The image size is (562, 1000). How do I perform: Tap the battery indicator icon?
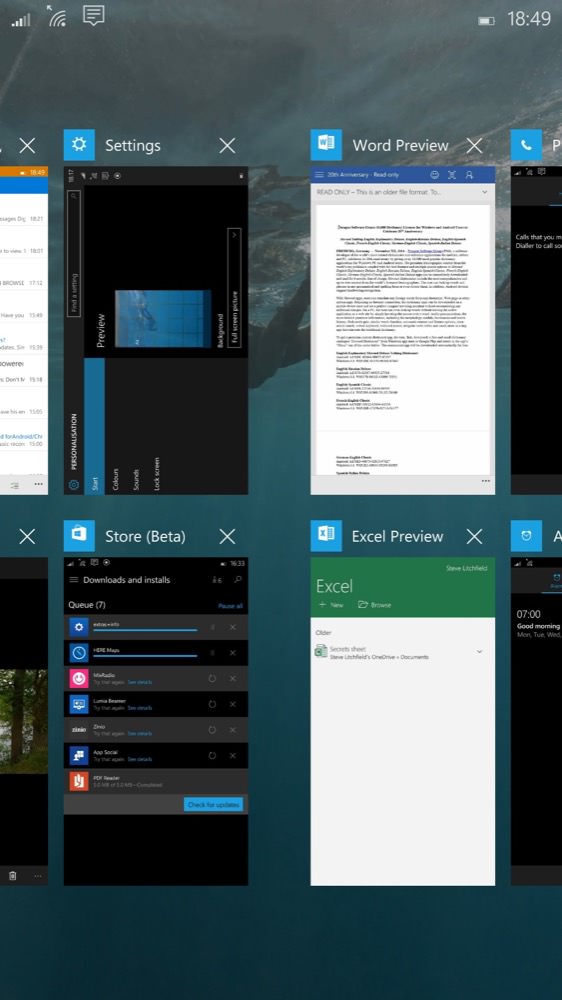(486, 21)
